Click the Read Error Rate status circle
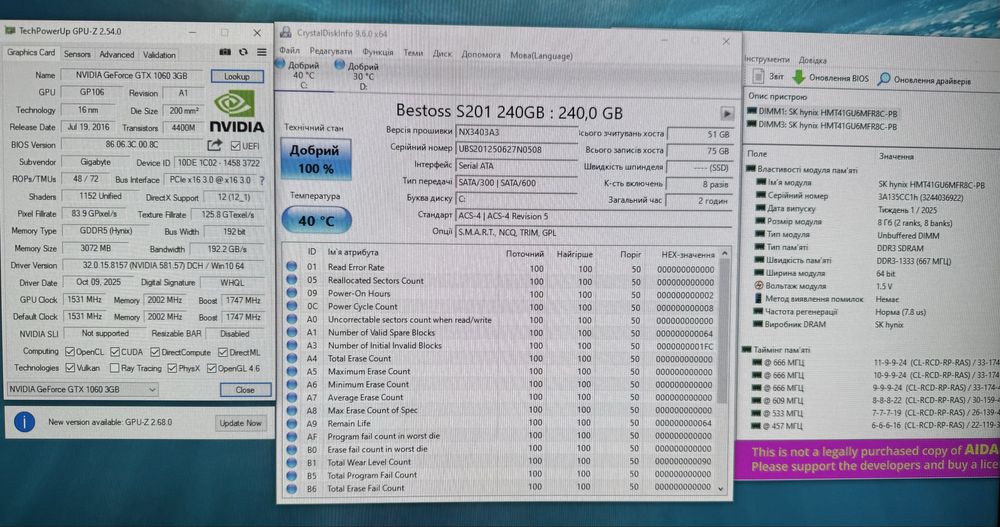Viewport: 1000px width, 527px height. 291,267
